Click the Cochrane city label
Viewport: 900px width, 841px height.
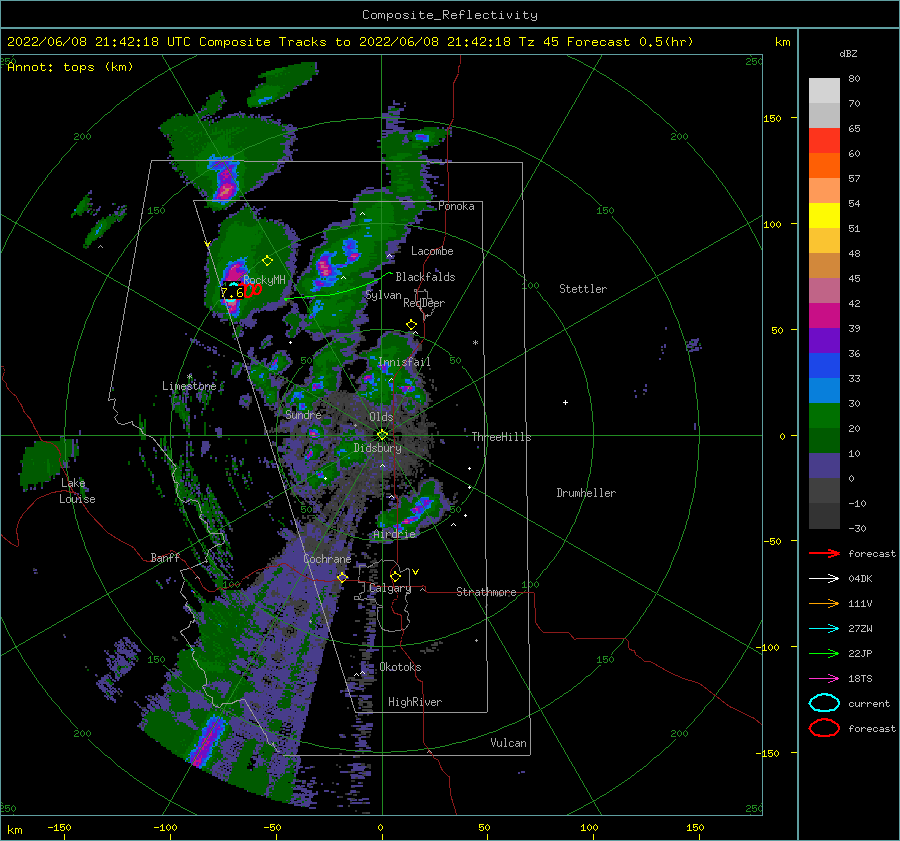(x=327, y=559)
